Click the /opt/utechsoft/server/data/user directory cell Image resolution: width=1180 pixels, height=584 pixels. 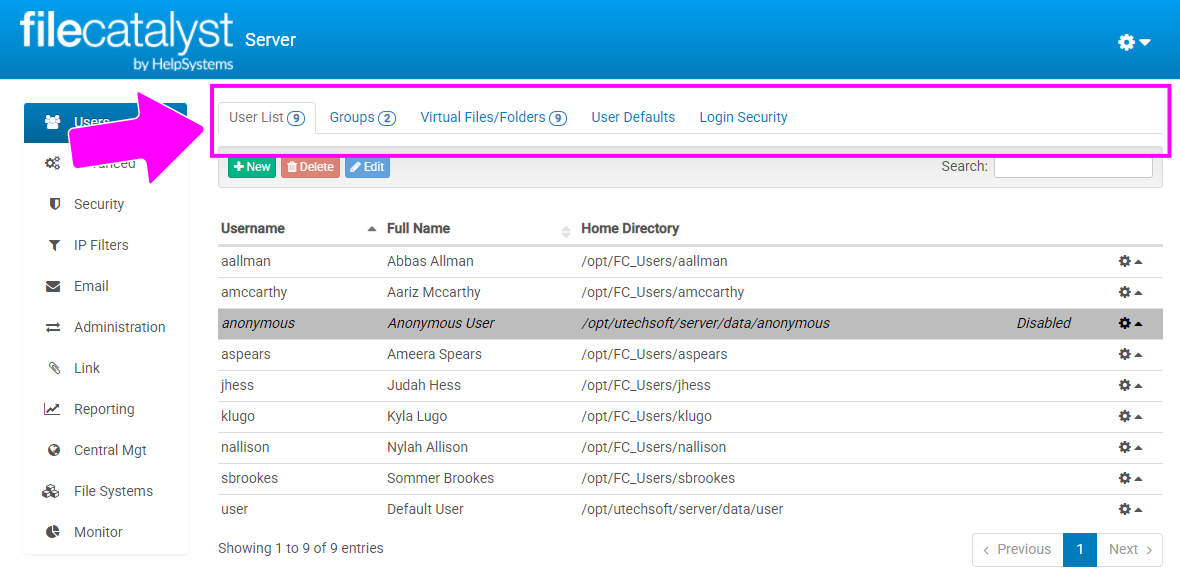[682, 509]
